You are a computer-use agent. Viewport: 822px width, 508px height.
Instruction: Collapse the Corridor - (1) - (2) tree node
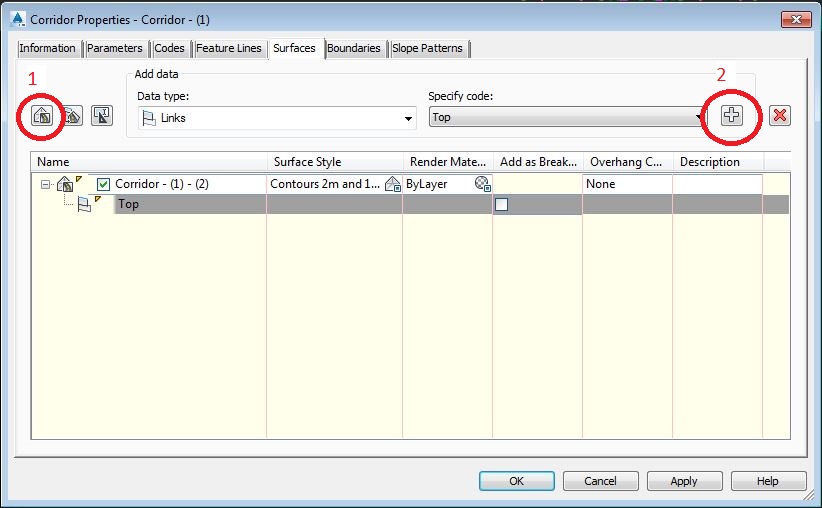tap(46, 185)
